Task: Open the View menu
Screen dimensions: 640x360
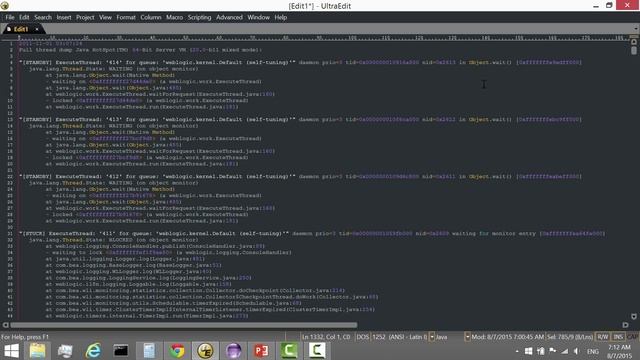Action: coord(105,17)
